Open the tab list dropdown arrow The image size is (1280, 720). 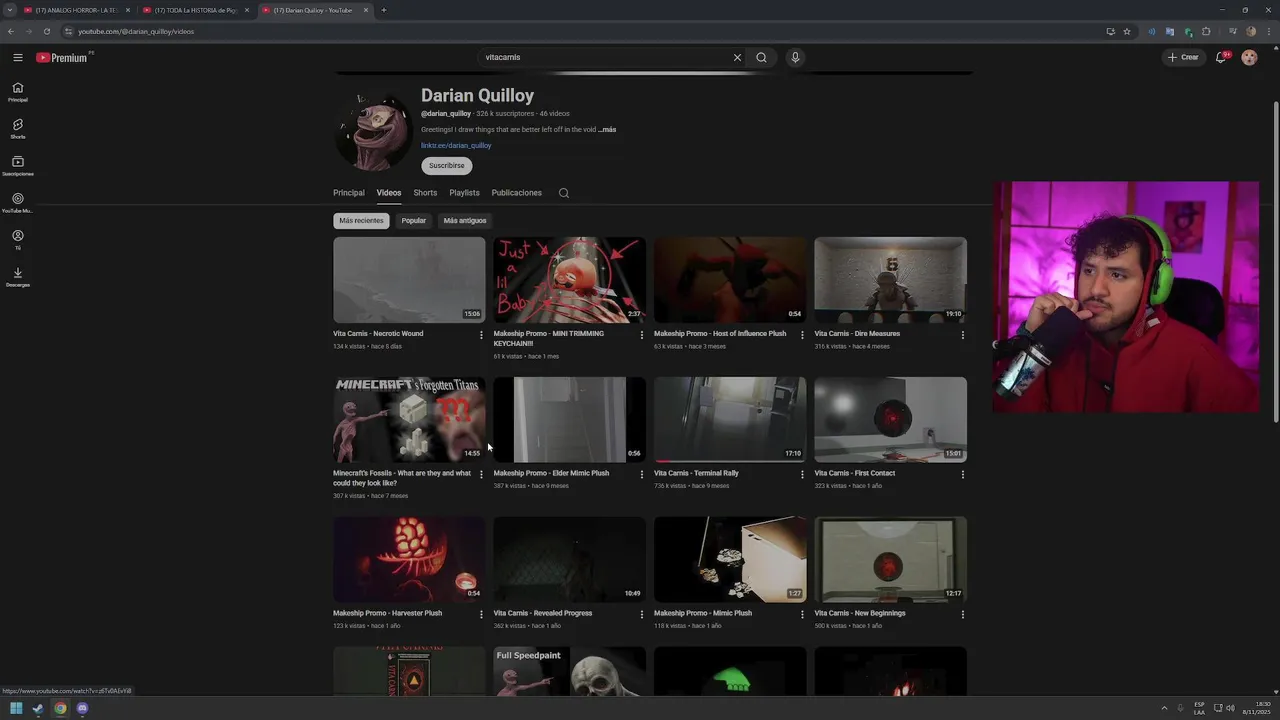point(9,10)
